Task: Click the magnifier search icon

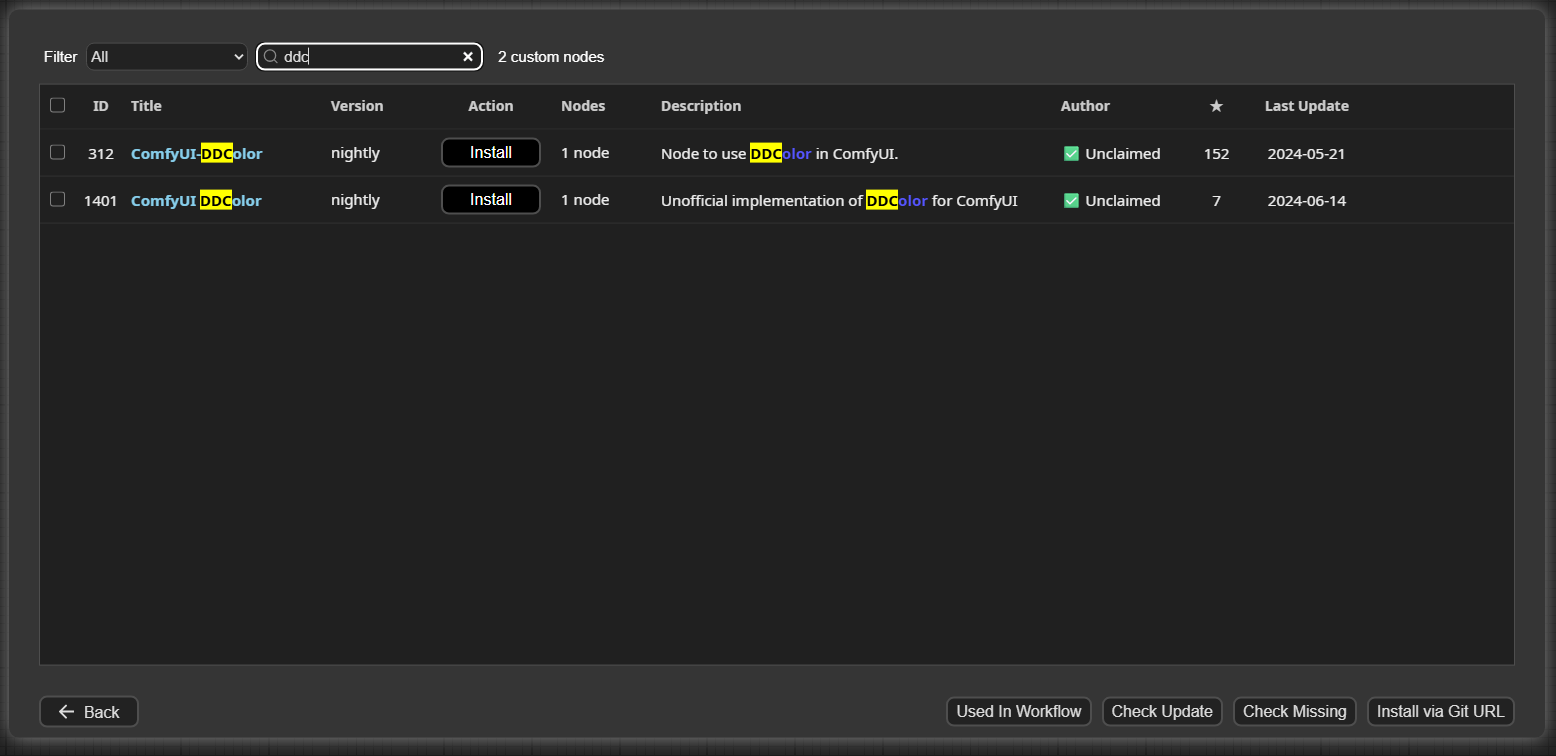Action: pos(270,57)
